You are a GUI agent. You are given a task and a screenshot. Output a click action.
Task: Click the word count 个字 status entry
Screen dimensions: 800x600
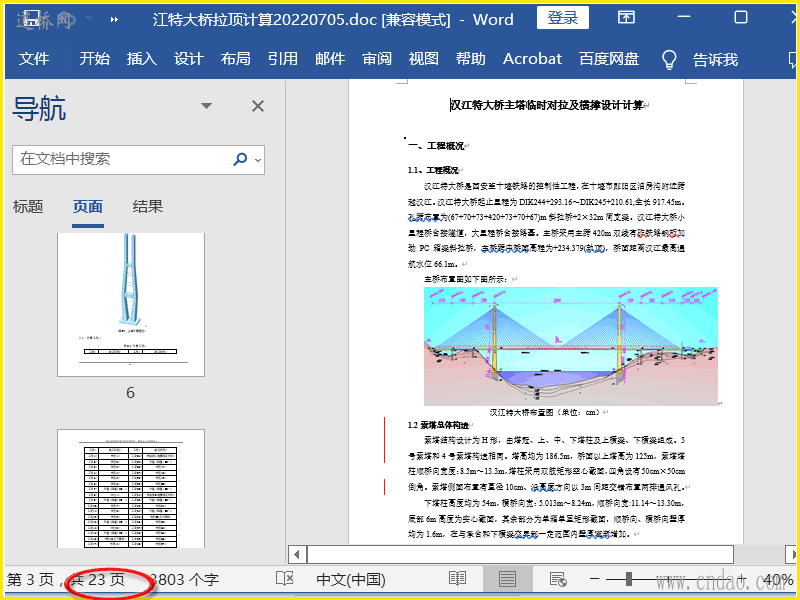tap(185, 580)
